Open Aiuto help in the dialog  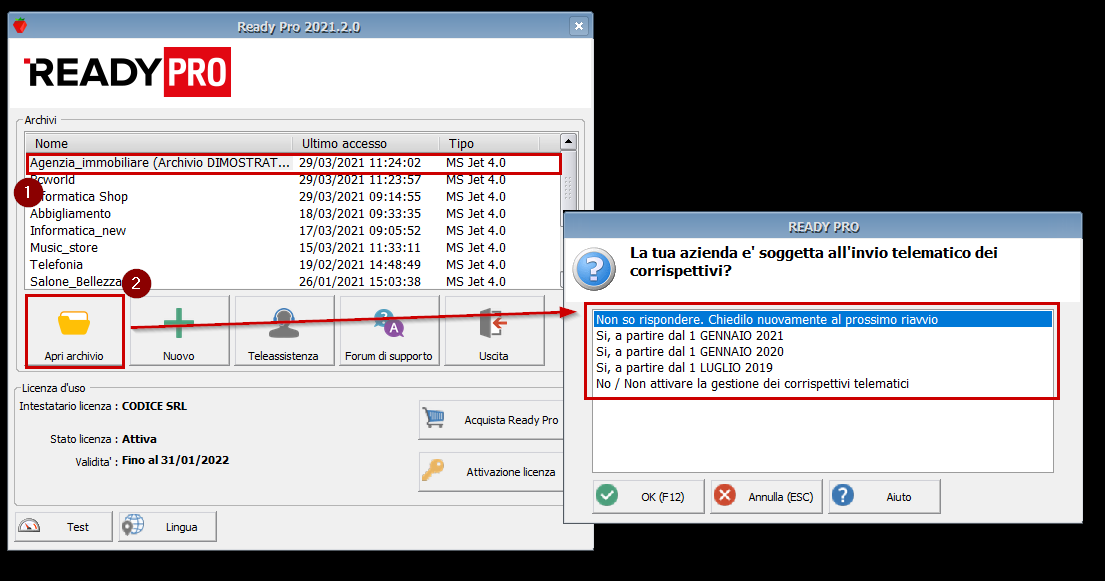coord(884,496)
